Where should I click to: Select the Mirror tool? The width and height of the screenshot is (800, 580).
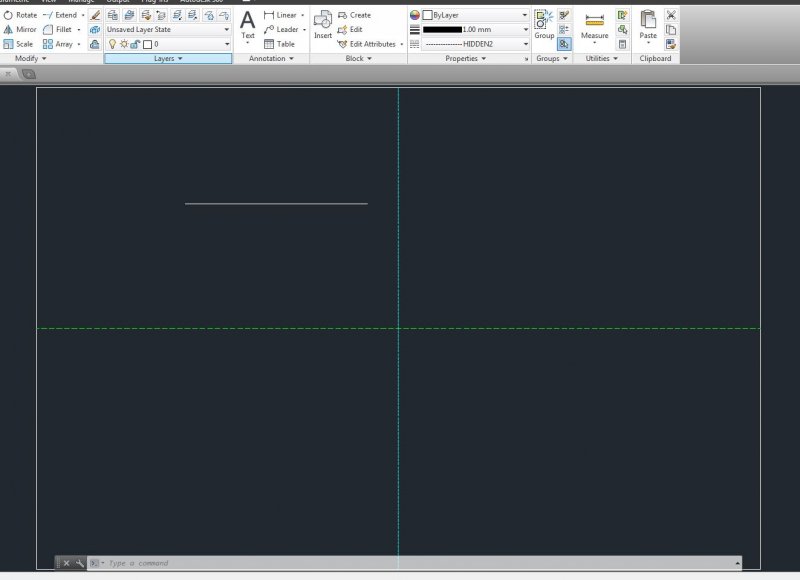click(20, 30)
